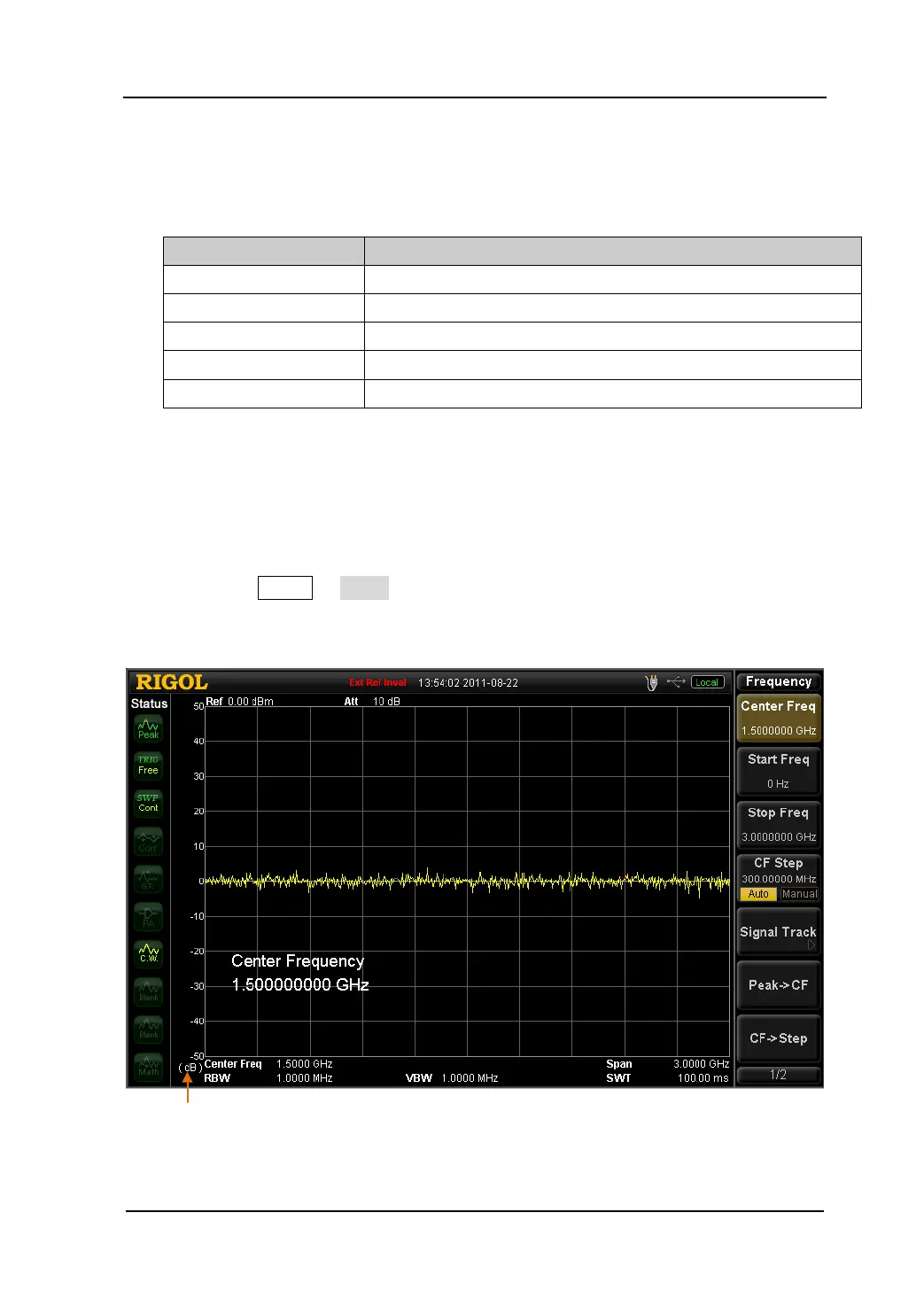Select the Start Freq softkey
Viewport: 924px width, 1306px height.
[779, 771]
